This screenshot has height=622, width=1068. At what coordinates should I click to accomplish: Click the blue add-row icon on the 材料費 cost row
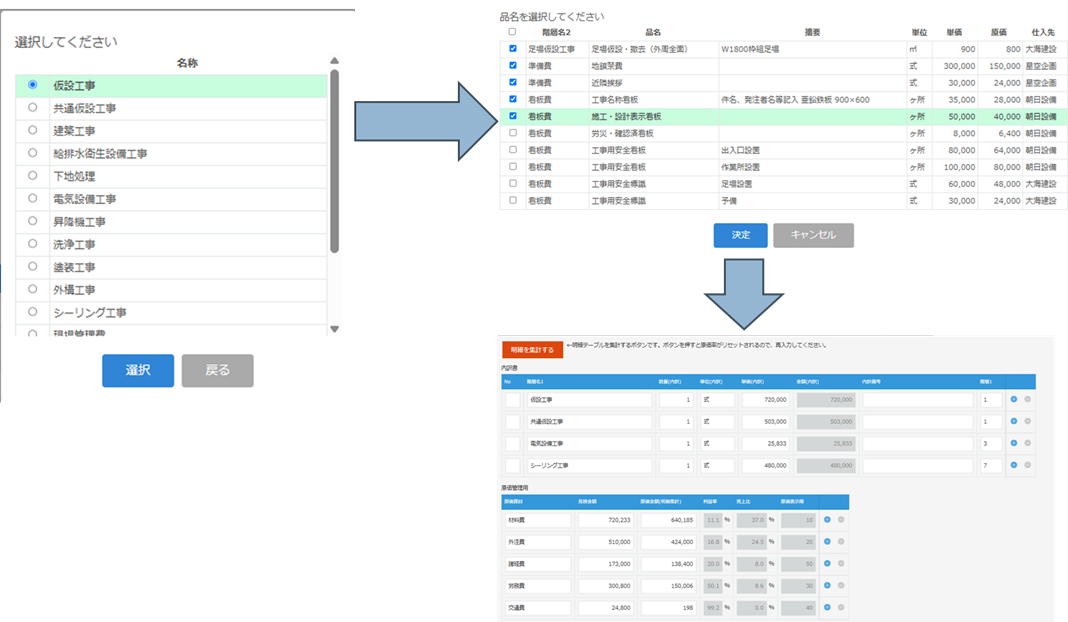827,520
